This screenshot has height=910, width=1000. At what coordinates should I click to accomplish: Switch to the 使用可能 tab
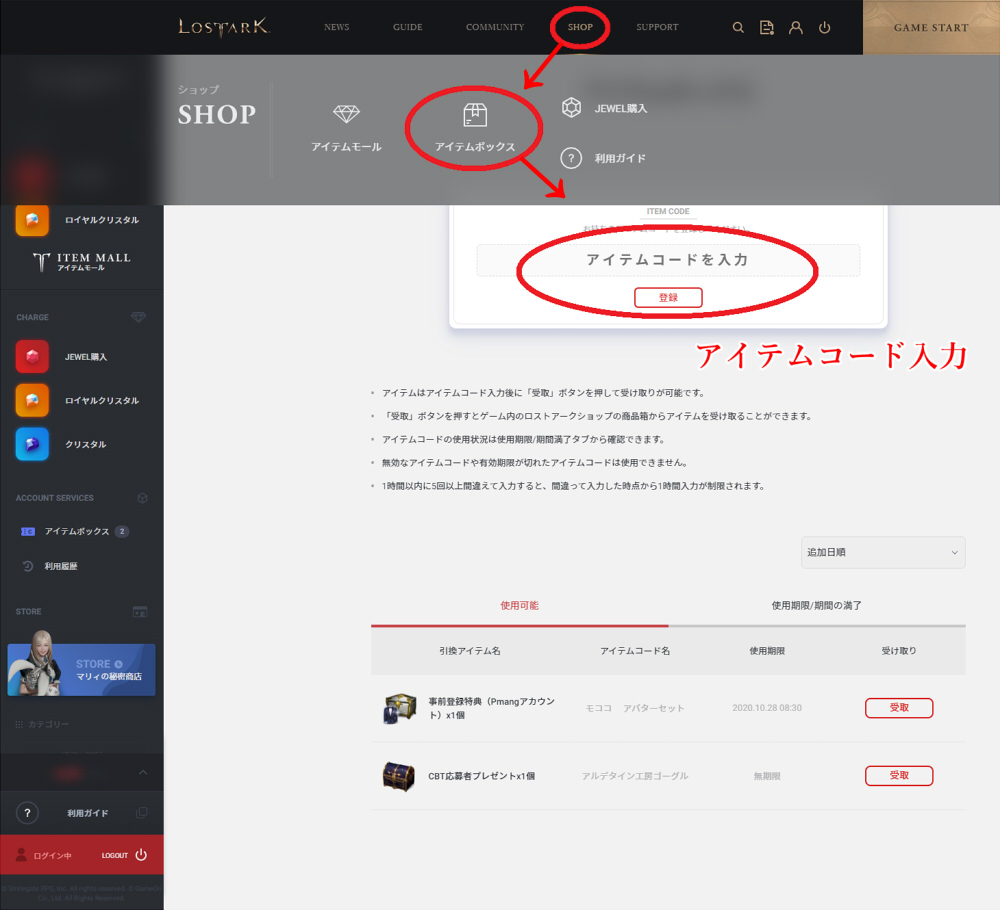519,605
